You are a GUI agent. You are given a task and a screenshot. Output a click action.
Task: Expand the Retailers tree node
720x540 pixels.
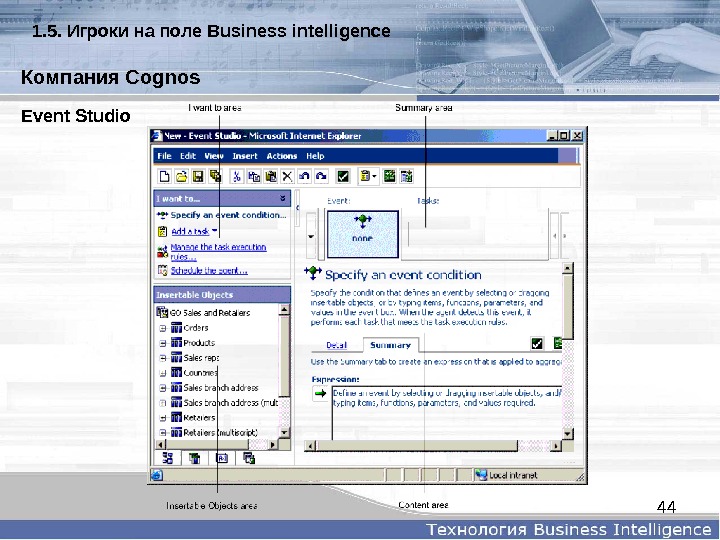(x=163, y=418)
